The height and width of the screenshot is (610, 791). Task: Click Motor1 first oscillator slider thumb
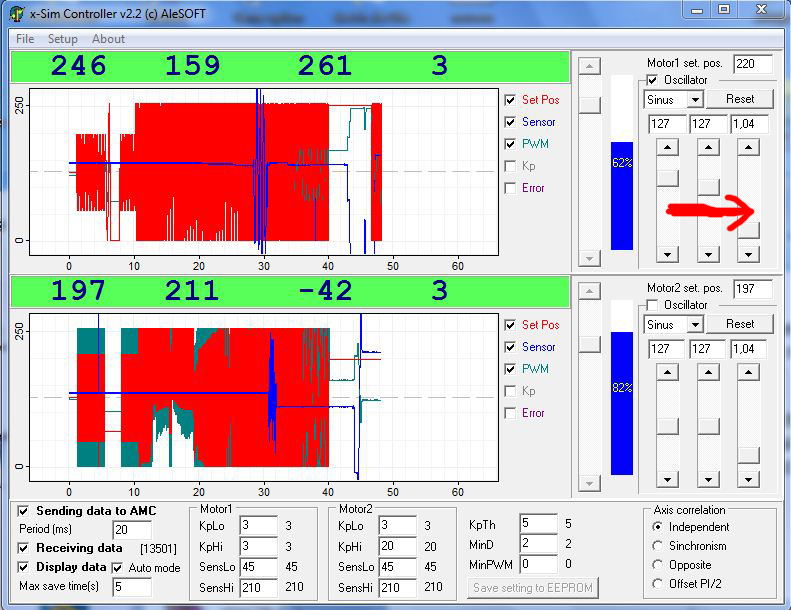[667, 178]
